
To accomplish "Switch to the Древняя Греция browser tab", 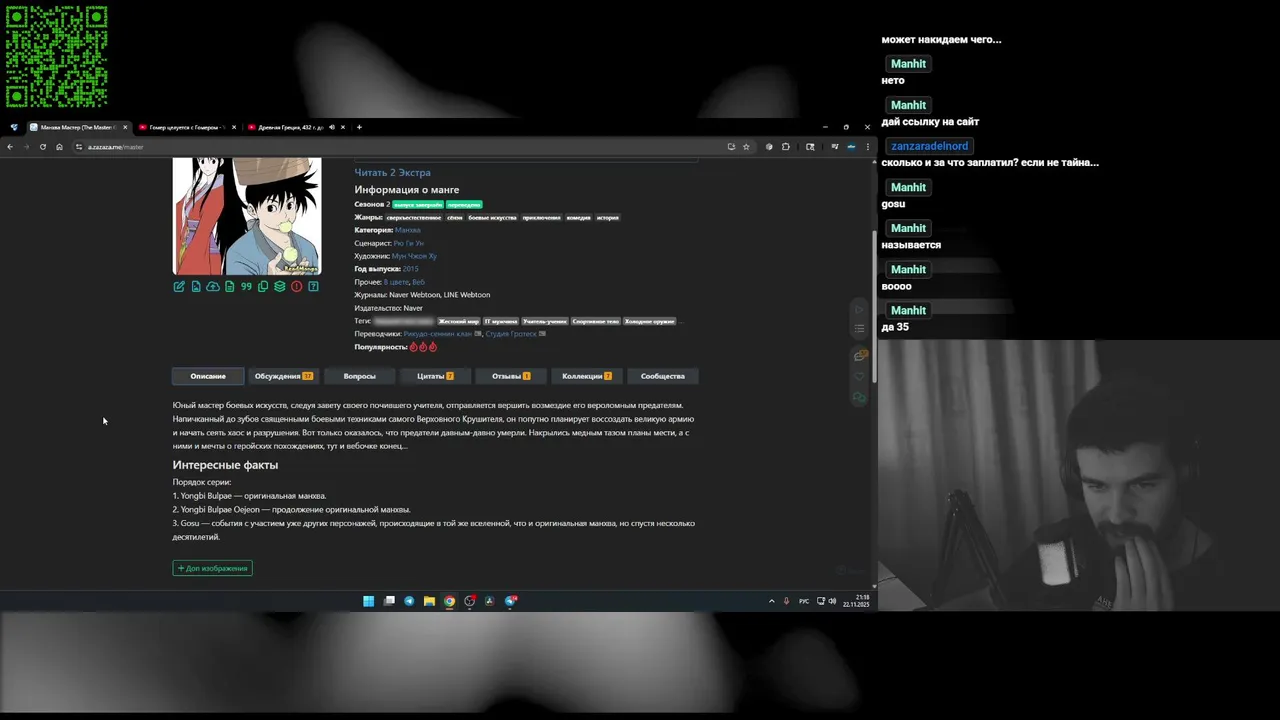I will point(295,127).
